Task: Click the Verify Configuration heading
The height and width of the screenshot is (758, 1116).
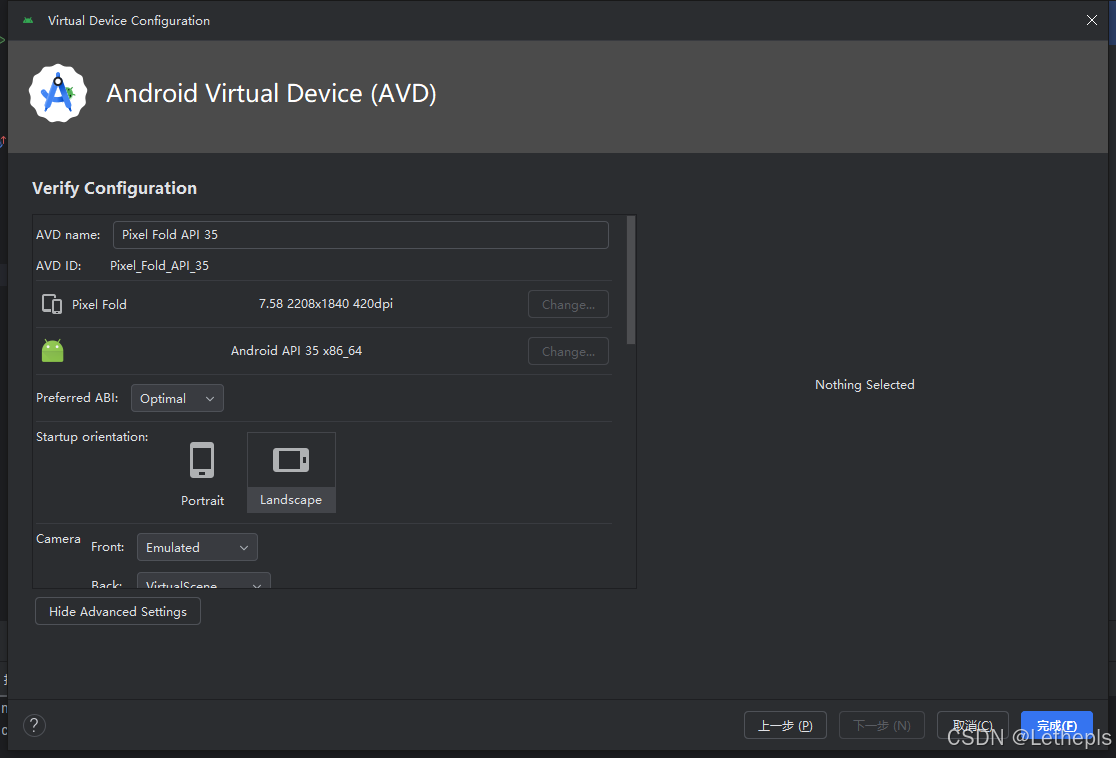Action: (x=115, y=188)
